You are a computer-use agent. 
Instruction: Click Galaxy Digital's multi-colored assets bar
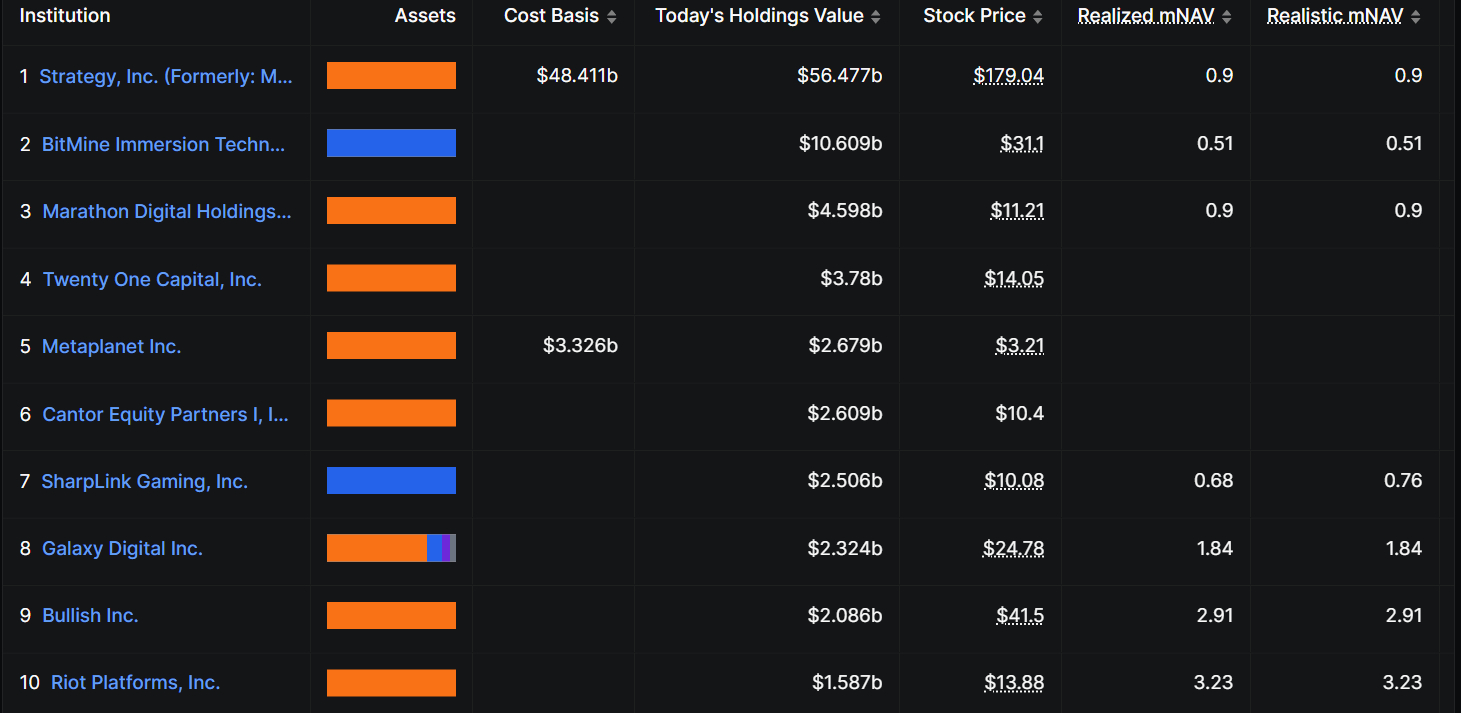pyautogui.click(x=391, y=548)
